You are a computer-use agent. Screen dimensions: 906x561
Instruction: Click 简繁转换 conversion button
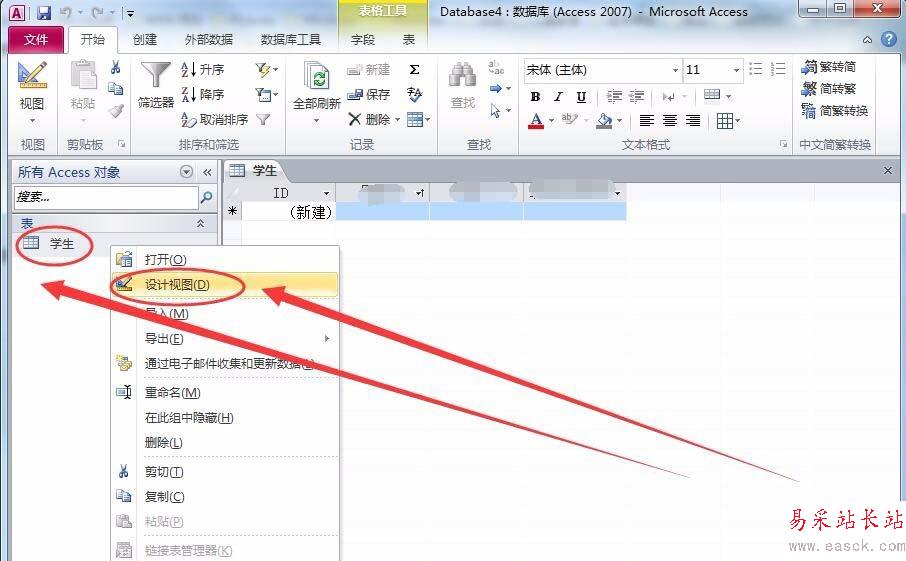835,110
